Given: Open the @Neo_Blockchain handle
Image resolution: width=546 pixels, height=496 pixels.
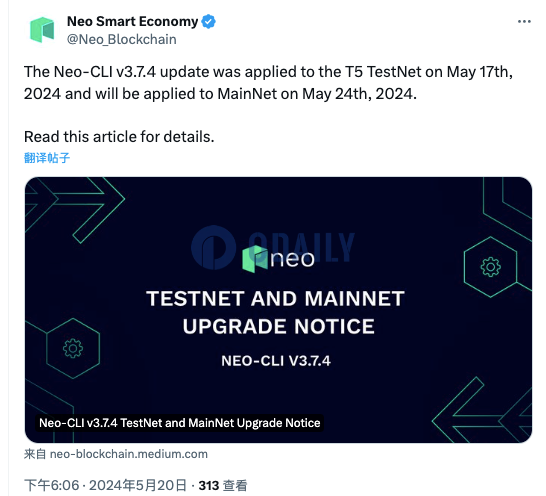Looking at the screenshot, I should tap(122, 39).
